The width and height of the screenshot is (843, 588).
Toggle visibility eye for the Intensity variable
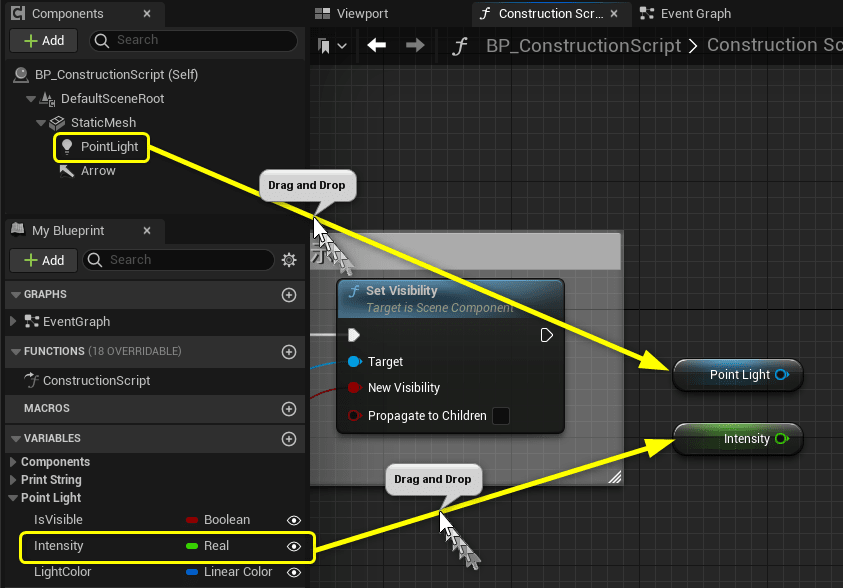click(x=293, y=546)
